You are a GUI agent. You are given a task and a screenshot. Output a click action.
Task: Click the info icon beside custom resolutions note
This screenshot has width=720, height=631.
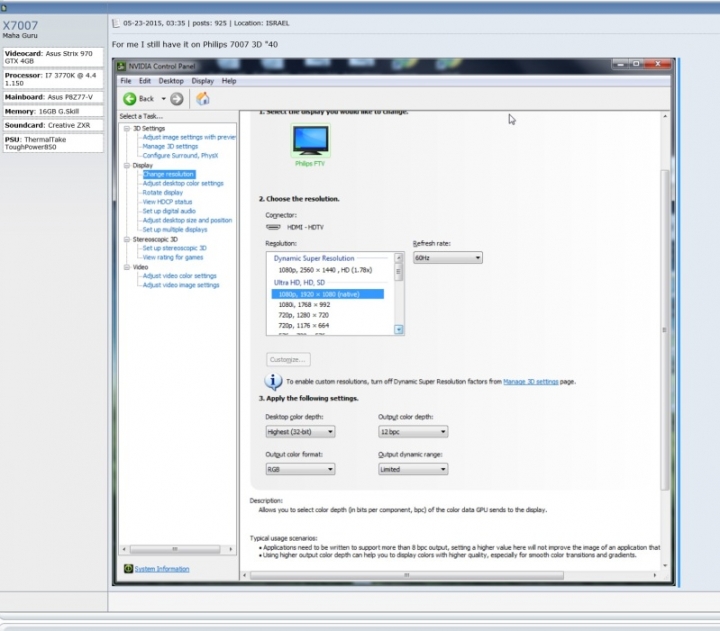point(273,381)
